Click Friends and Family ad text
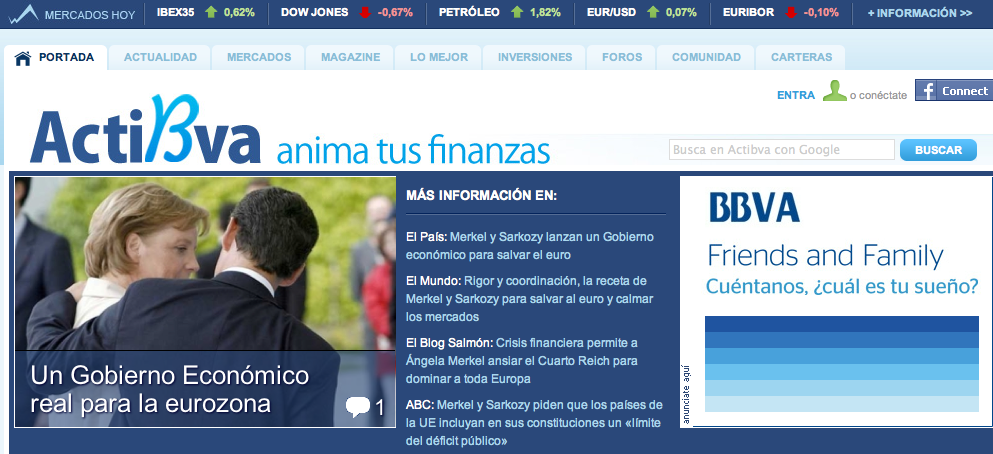The height and width of the screenshot is (454, 993). pos(825,256)
